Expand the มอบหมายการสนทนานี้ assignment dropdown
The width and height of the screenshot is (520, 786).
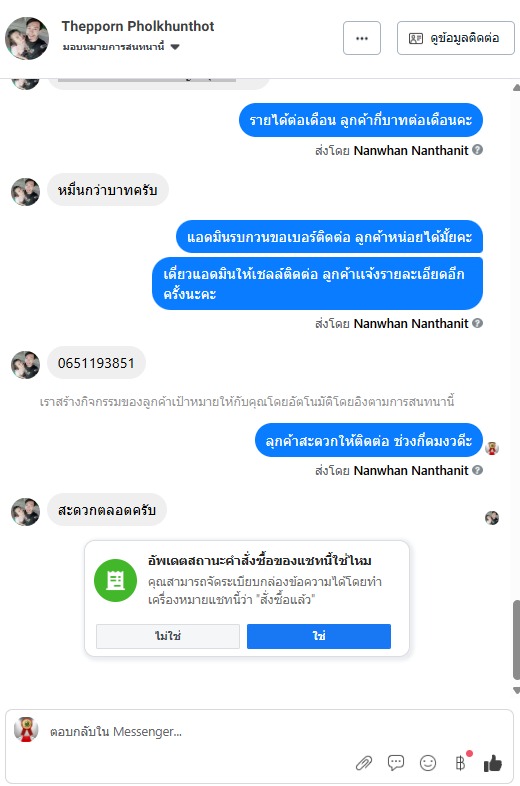[x=175, y=47]
